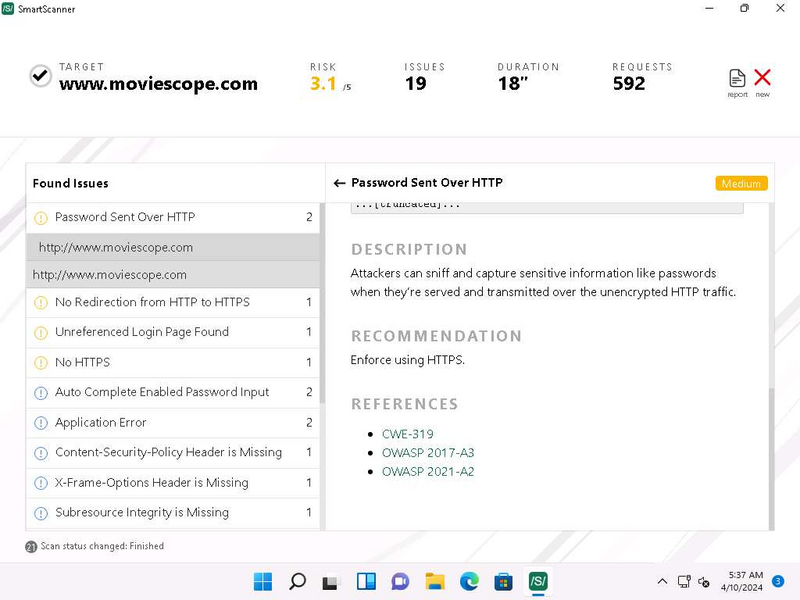Screen dimensions: 800x600
Task: Click the issue details scrollbar
Action: click(x=771, y=459)
